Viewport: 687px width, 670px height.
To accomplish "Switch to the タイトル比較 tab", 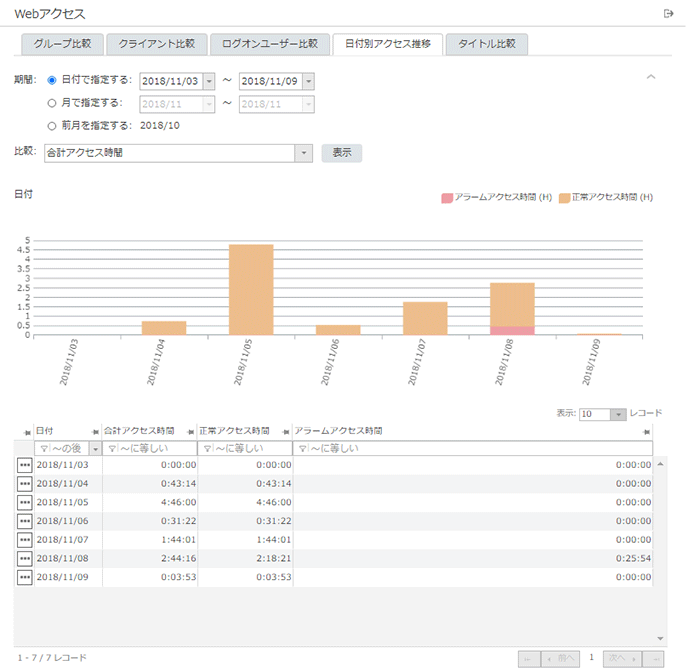I will [x=487, y=44].
